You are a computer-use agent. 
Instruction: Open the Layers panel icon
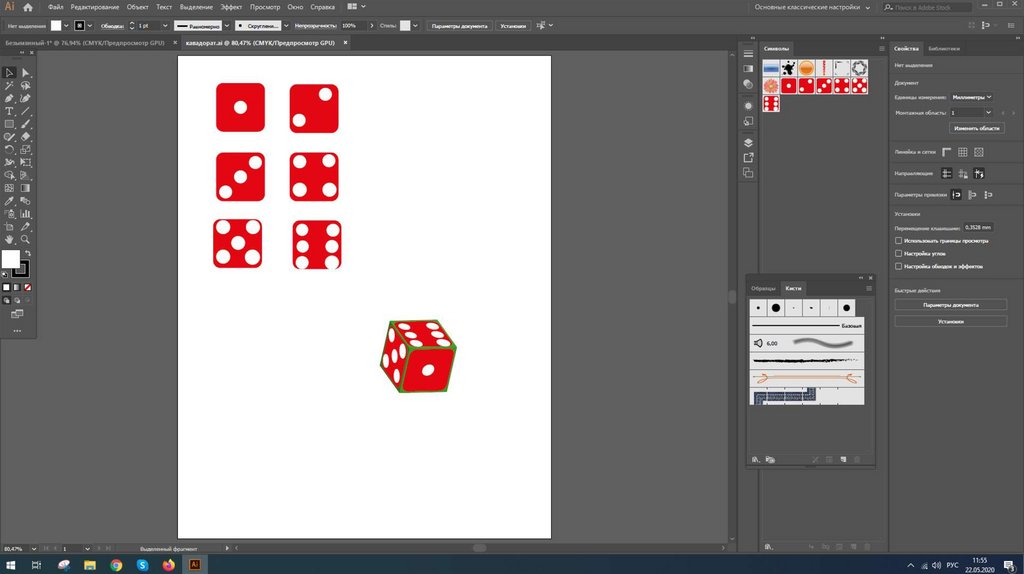pos(748,143)
